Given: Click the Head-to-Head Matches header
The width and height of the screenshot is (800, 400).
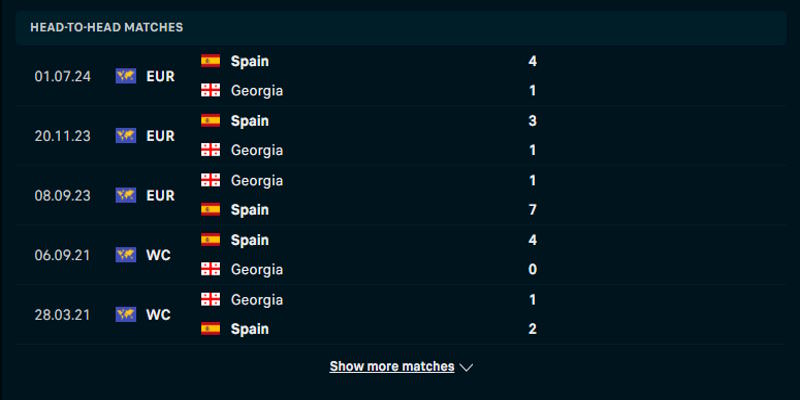Looking at the screenshot, I should coord(106,27).
